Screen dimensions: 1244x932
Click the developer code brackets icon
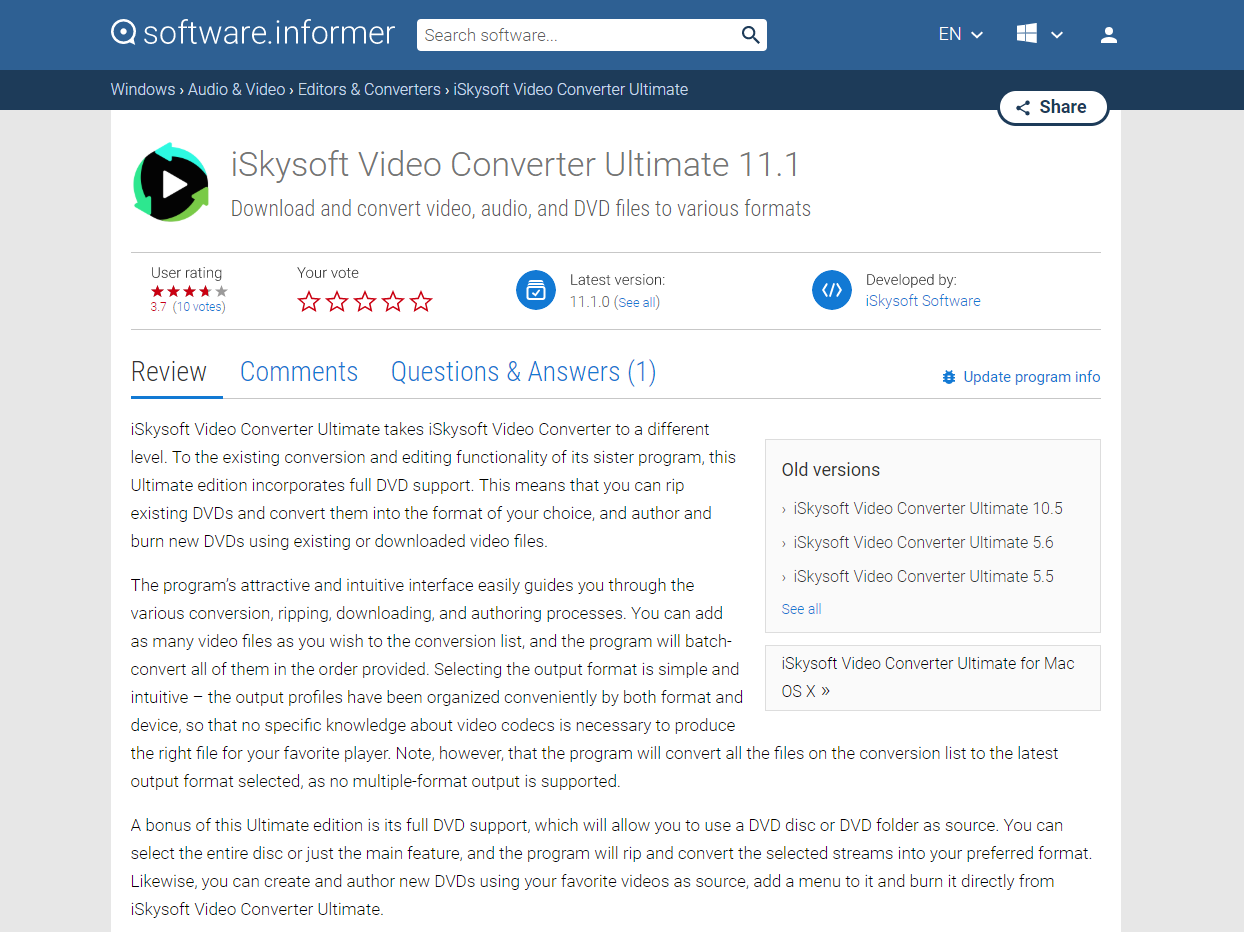[x=832, y=290]
